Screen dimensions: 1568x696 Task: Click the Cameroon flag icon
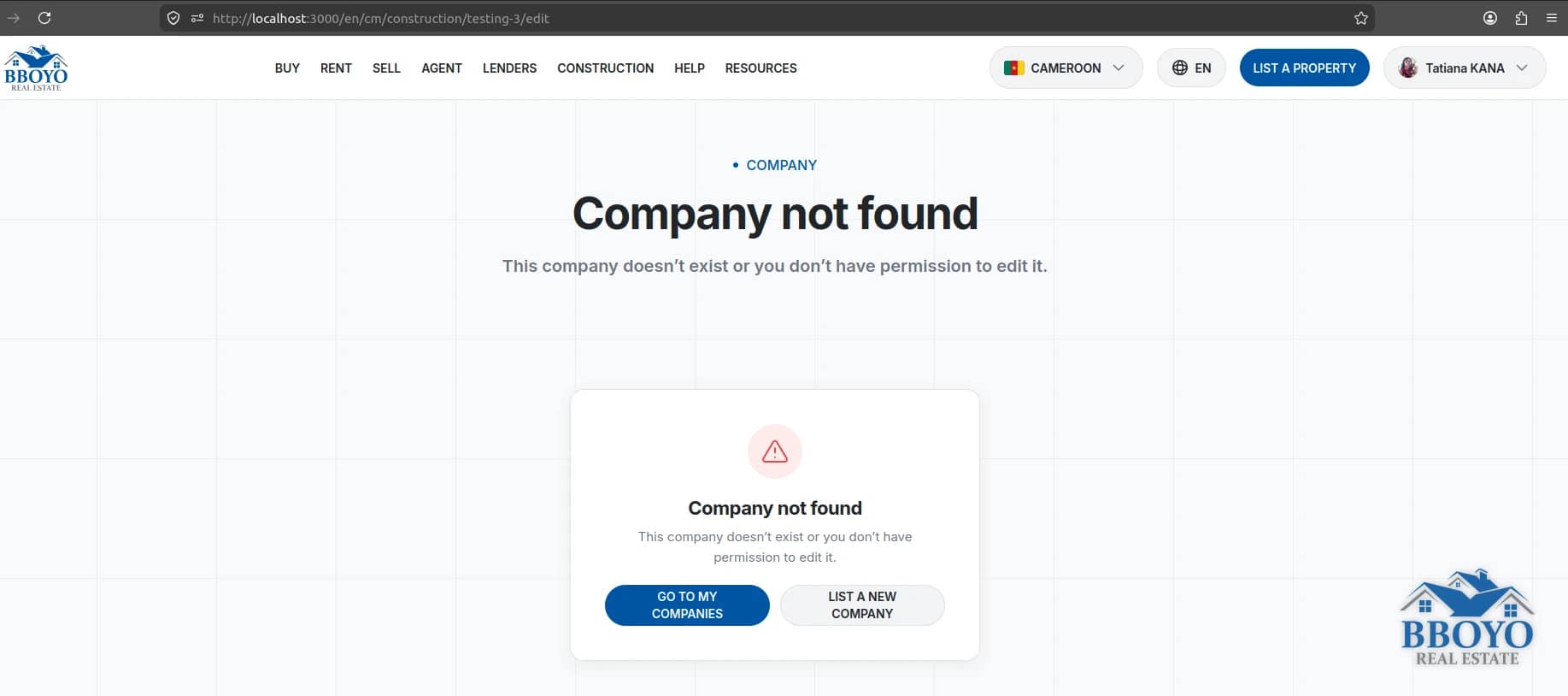[1014, 68]
